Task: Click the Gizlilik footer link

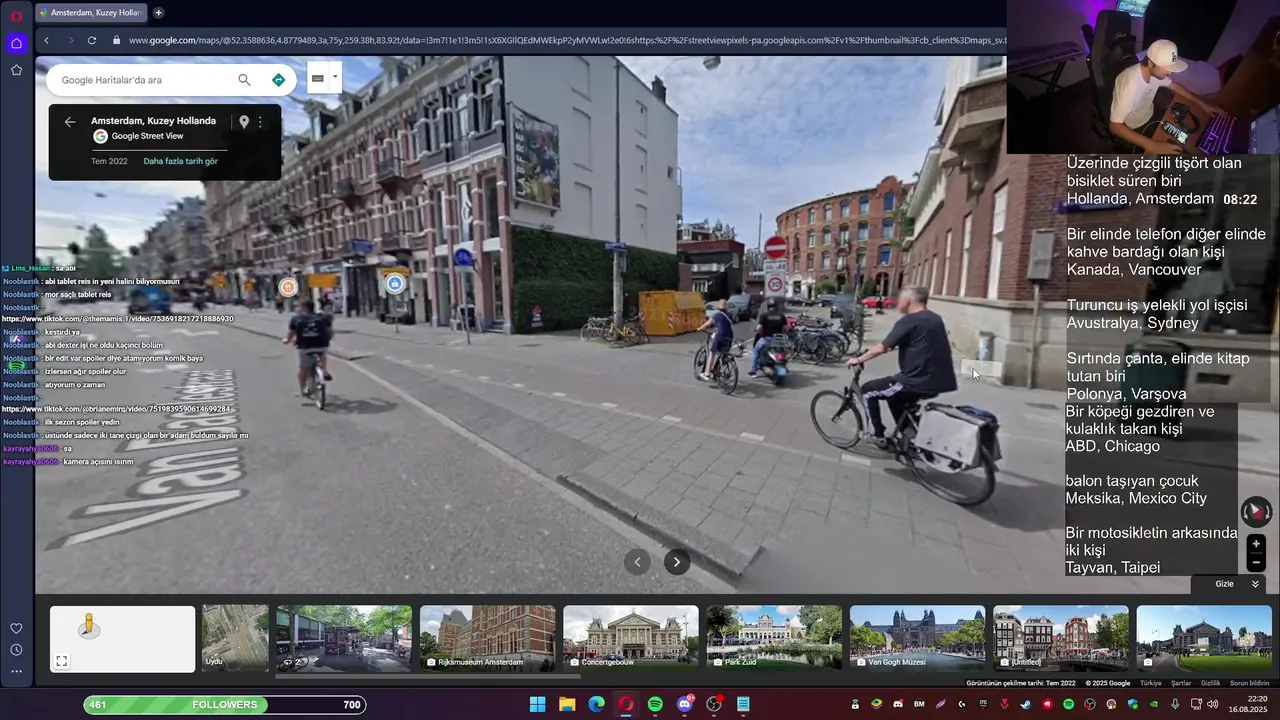Action: pos(1210,683)
